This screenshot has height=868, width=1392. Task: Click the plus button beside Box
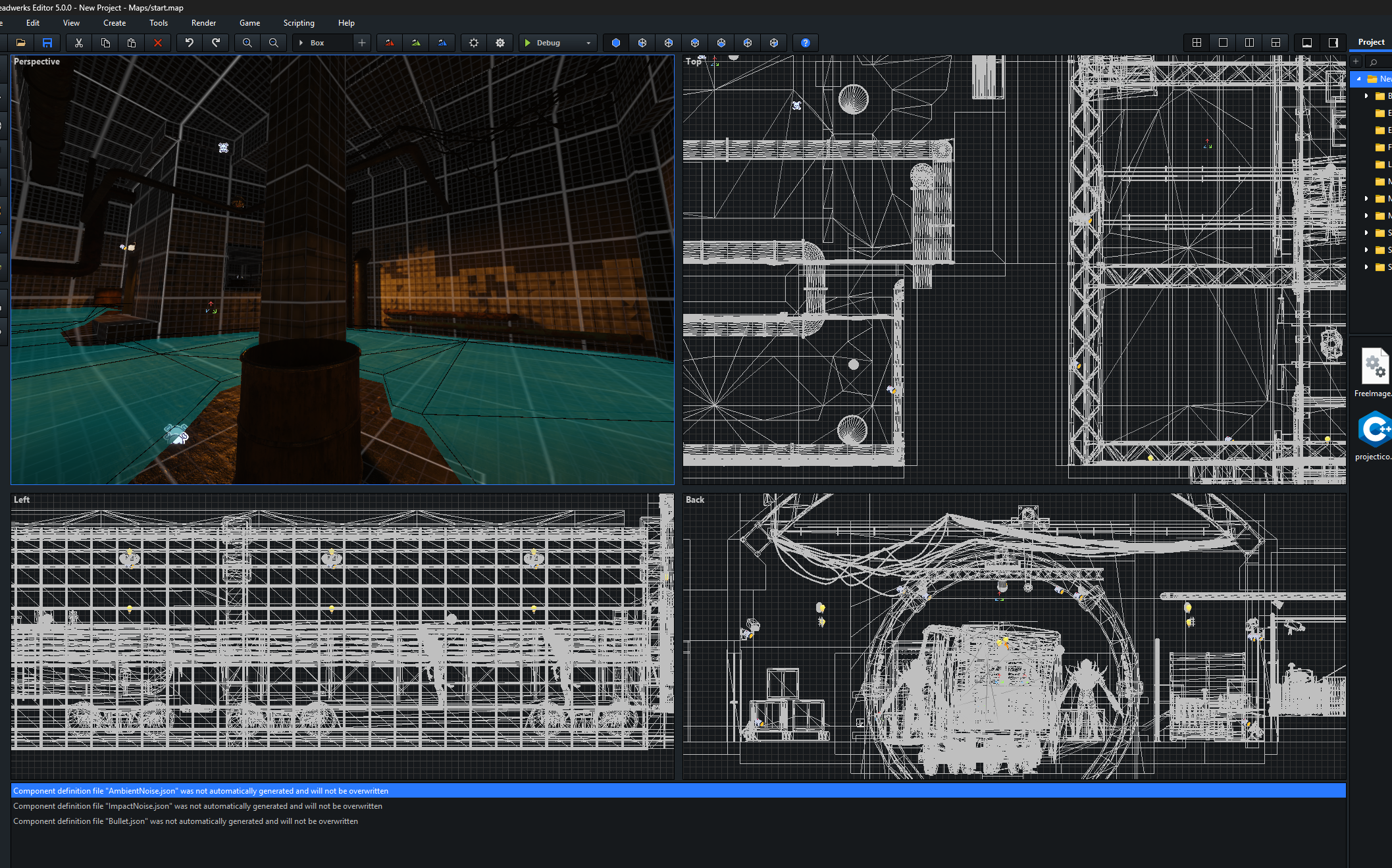coord(362,43)
